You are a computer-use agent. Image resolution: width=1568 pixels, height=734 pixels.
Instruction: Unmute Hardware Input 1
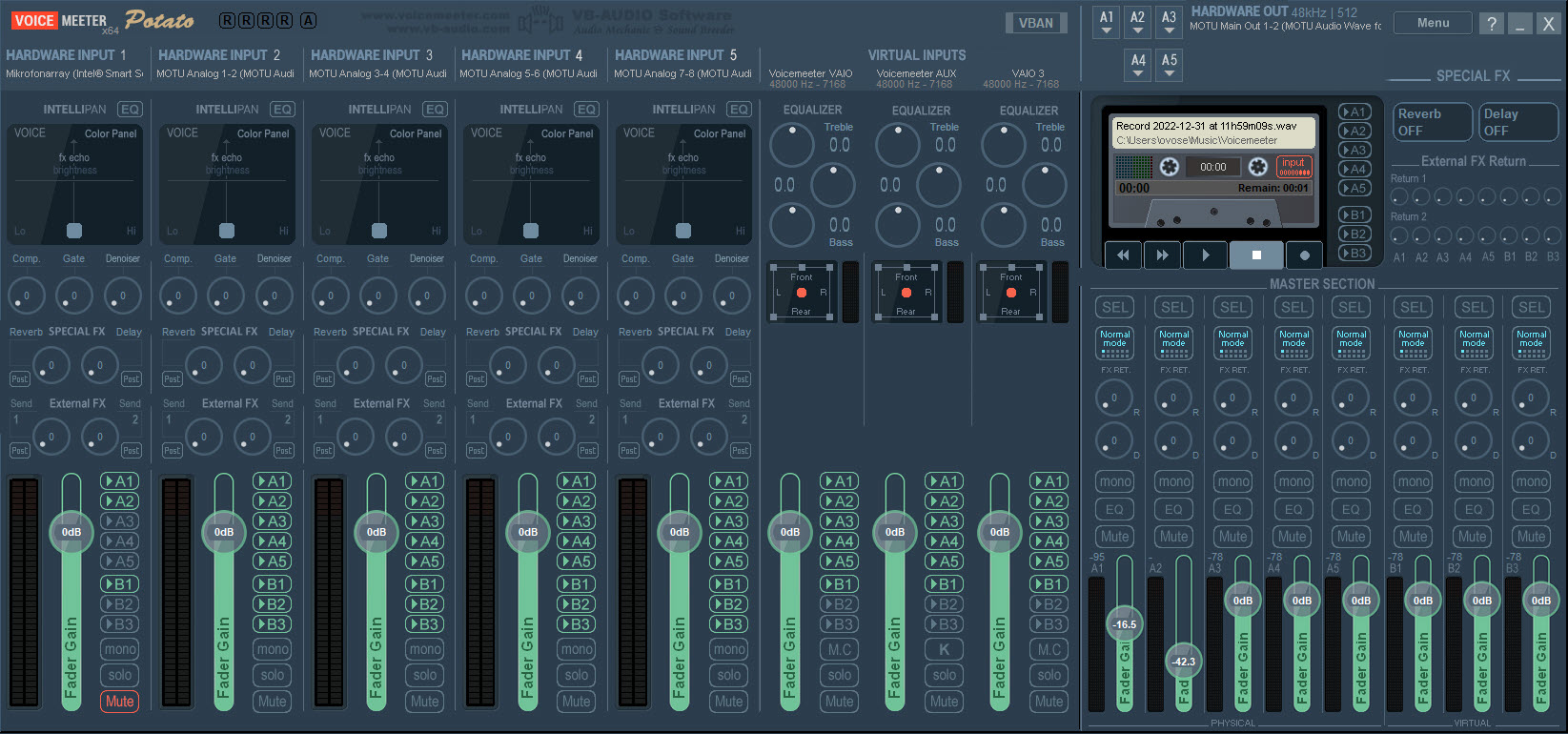pos(119,702)
